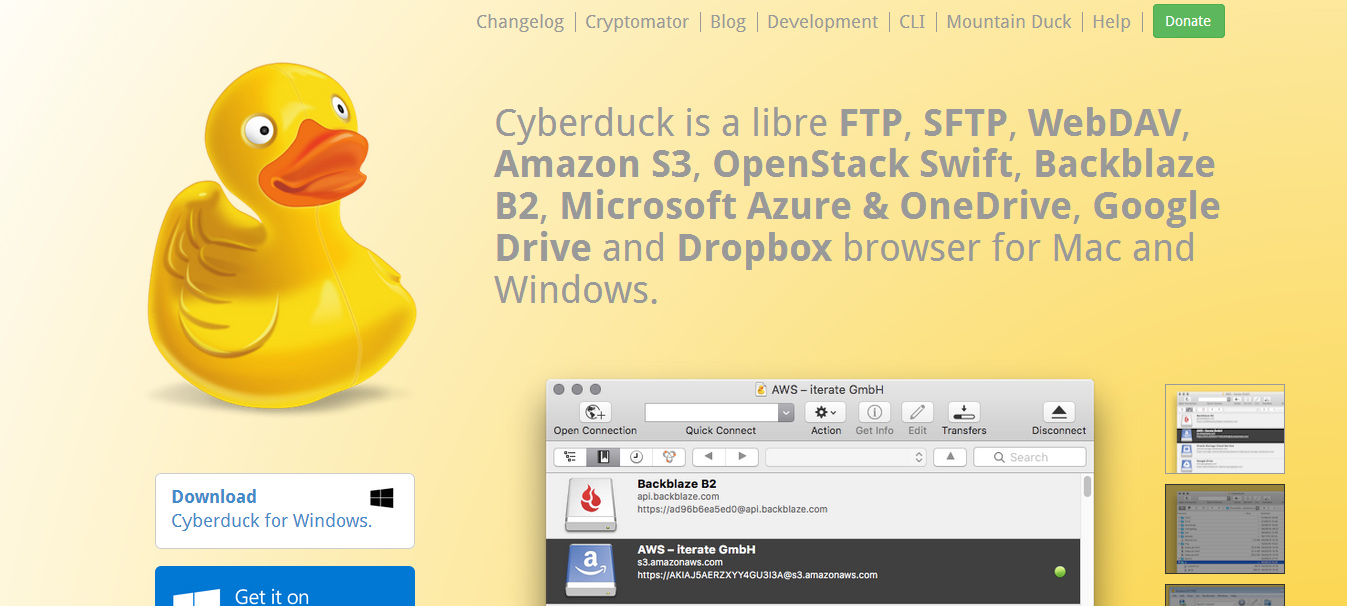Image resolution: width=1347 pixels, height=606 pixels.
Task: Open the Blog nav link
Action: 728,21
